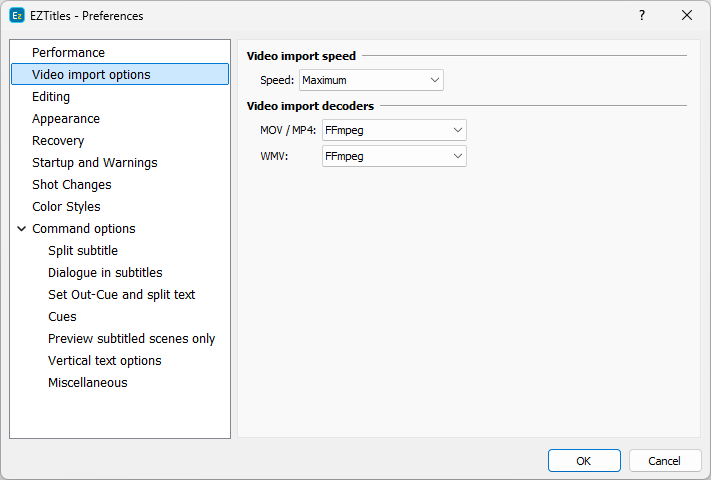
Task: Select Vertical text options entry
Action: pos(104,361)
